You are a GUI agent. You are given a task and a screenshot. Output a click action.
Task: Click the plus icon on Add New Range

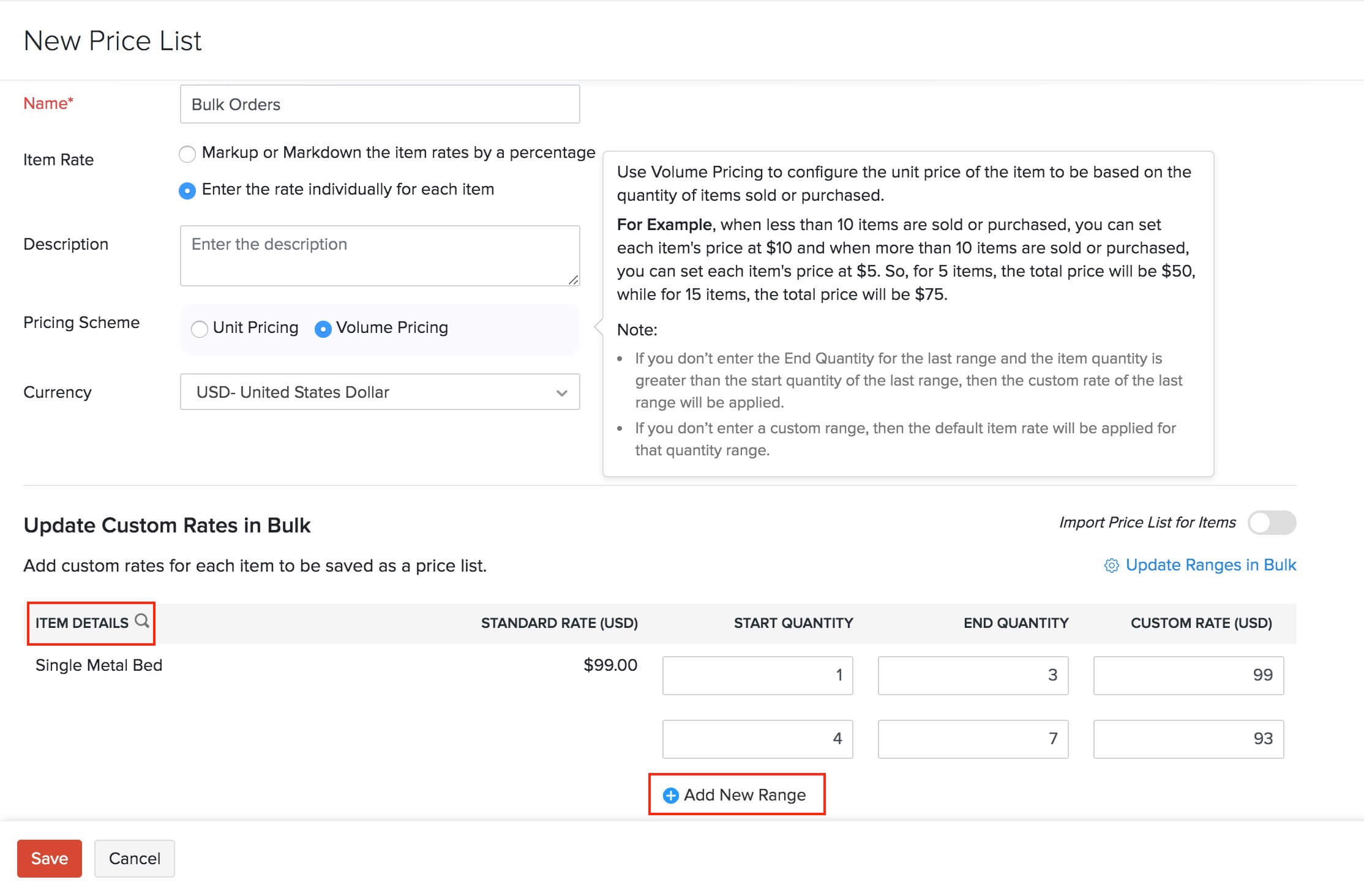pyautogui.click(x=670, y=795)
